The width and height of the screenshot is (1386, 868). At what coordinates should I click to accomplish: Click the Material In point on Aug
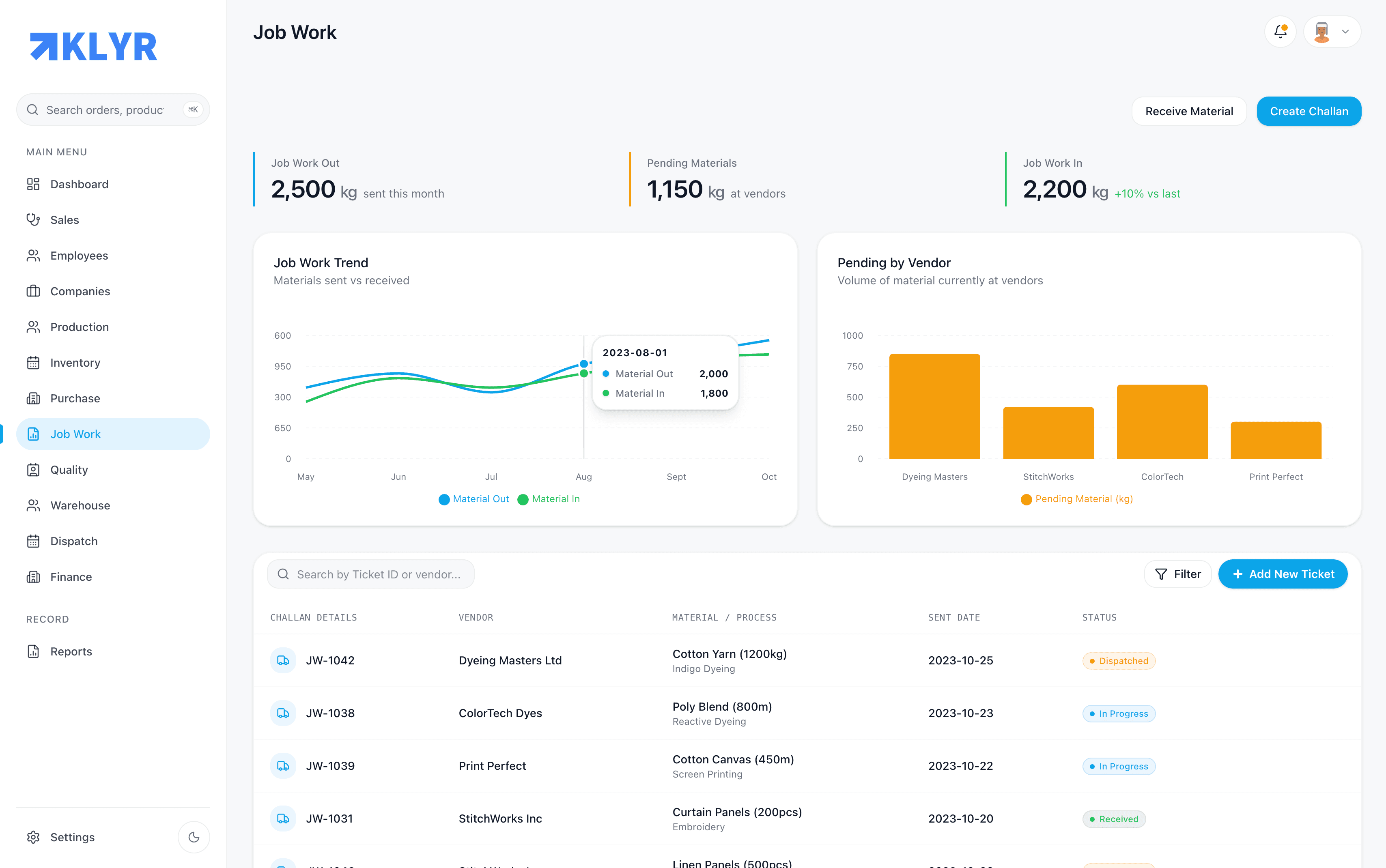pyautogui.click(x=584, y=374)
